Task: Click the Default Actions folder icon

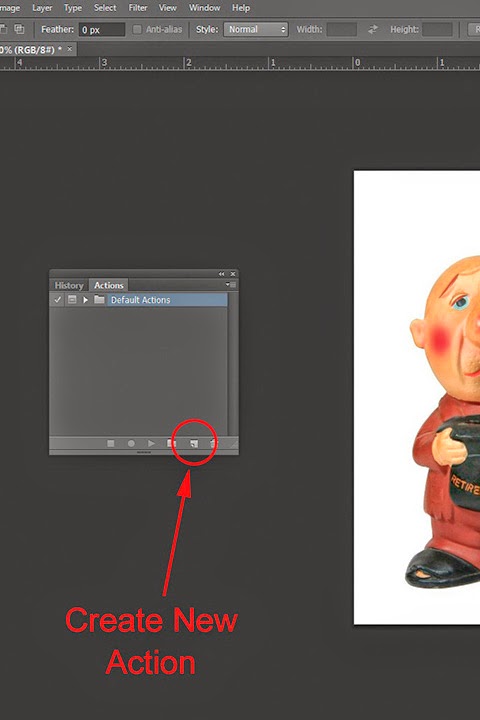Action: click(99, 299)
